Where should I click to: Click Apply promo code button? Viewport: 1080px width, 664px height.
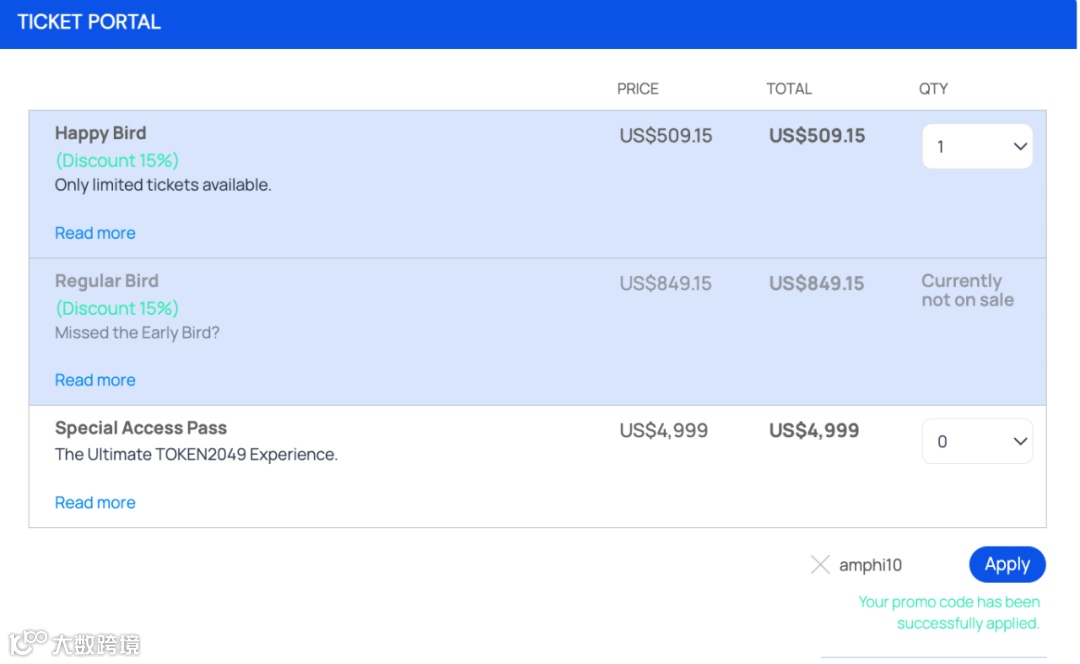1006,565
